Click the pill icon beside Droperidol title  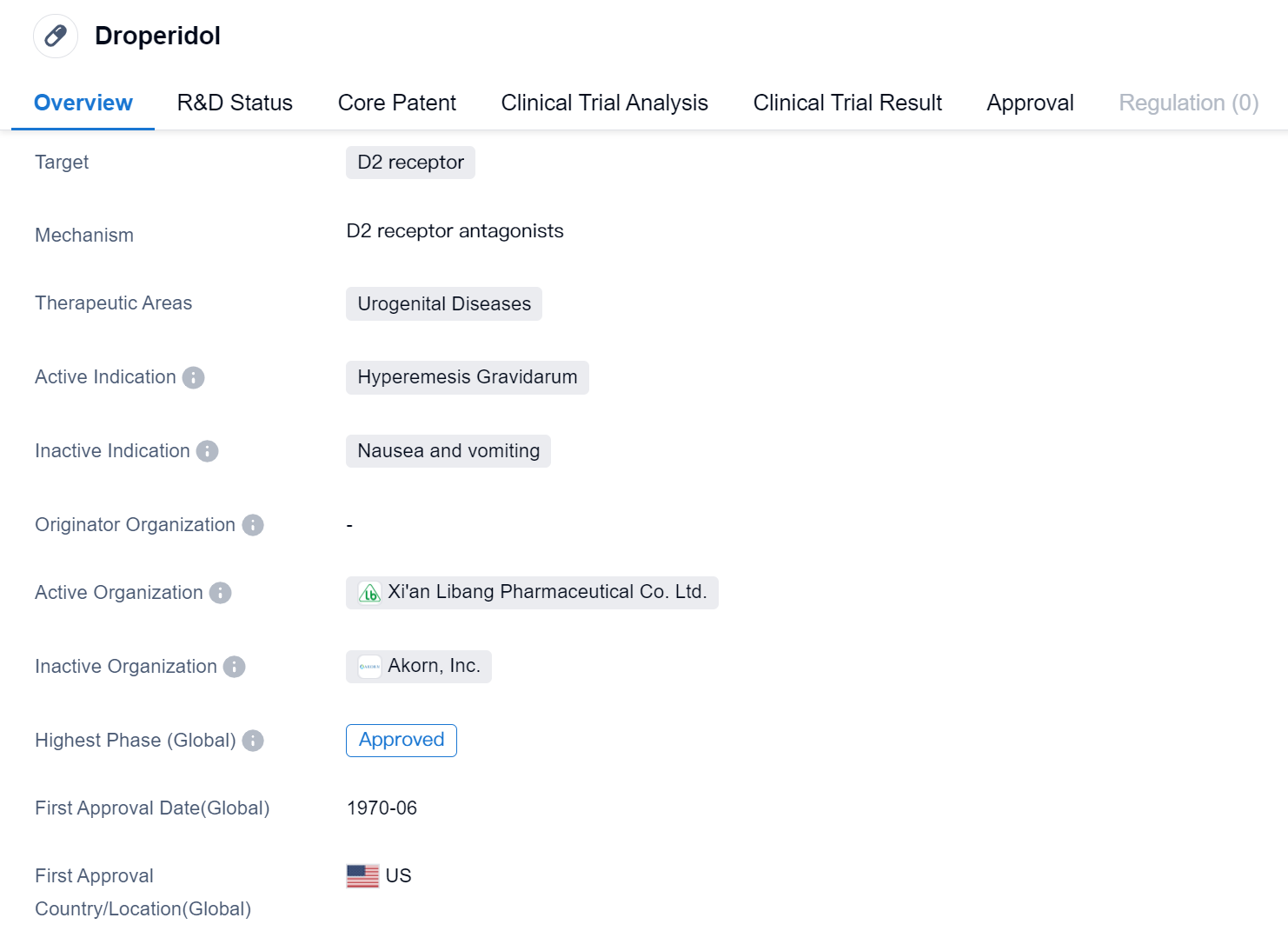(x=56, y=36)
